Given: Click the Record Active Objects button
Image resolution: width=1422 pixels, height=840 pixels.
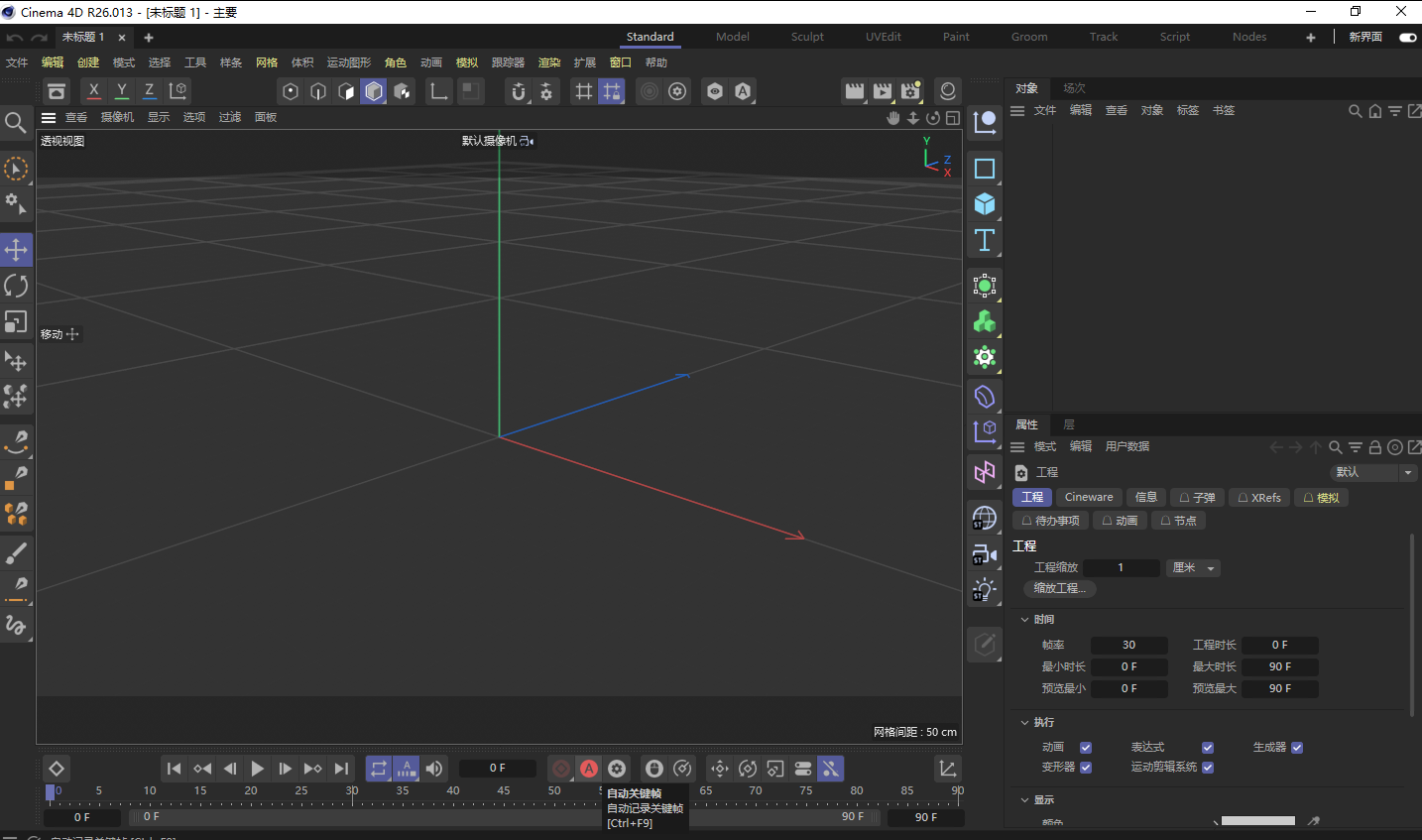Looking at the screenshot, I should pyautogui.click(x=561, y=769).
